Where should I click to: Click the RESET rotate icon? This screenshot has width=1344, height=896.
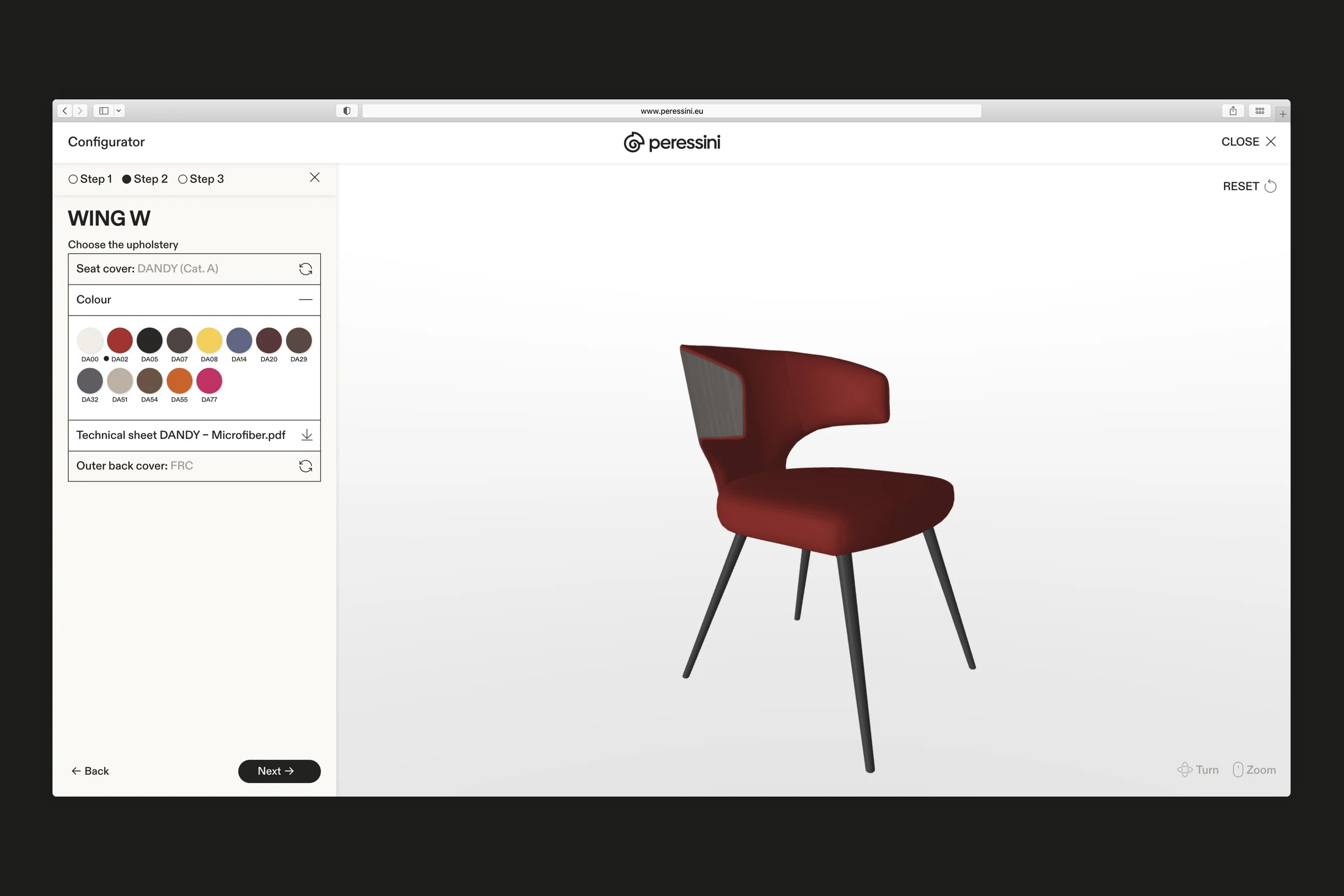pos(1270,186)
